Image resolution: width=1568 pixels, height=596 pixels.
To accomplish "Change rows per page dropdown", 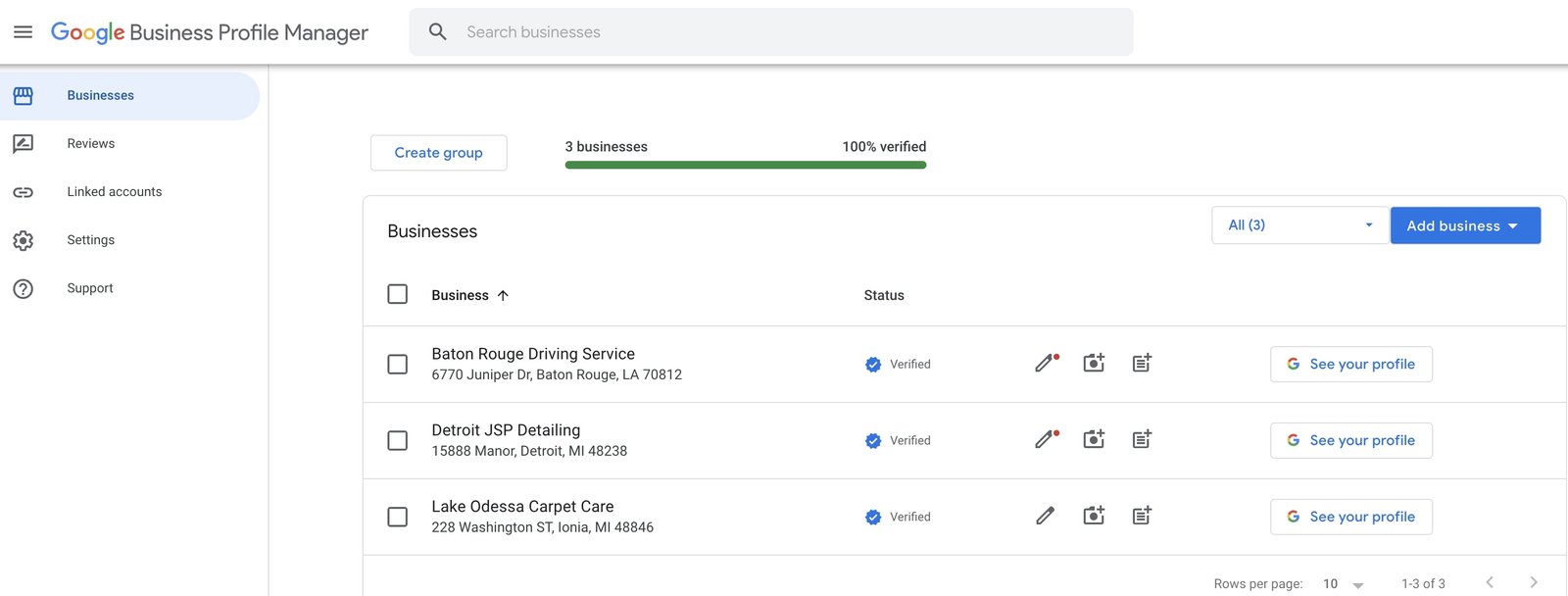I will click(x=1343, y=584).
